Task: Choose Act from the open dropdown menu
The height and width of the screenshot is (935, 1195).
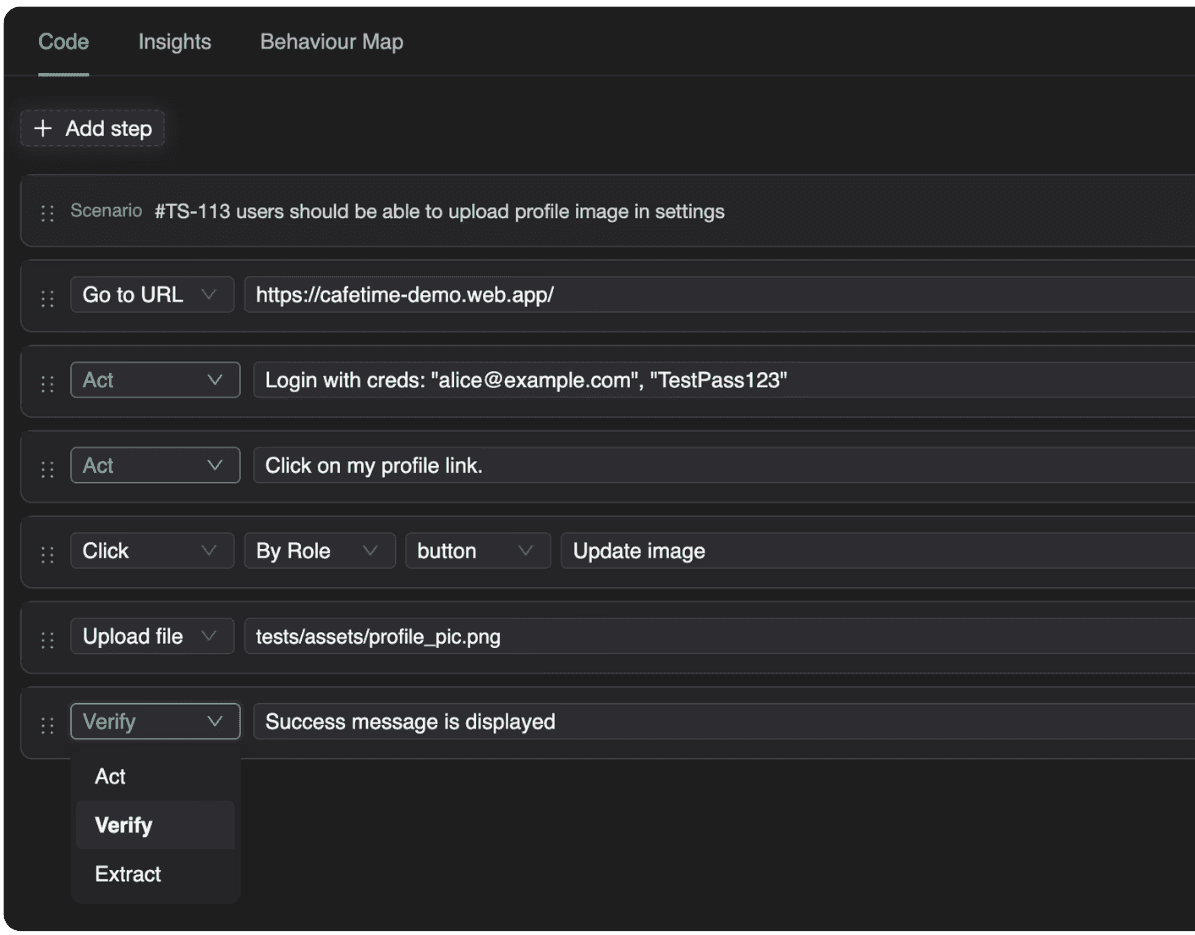Action: point(110,777)
